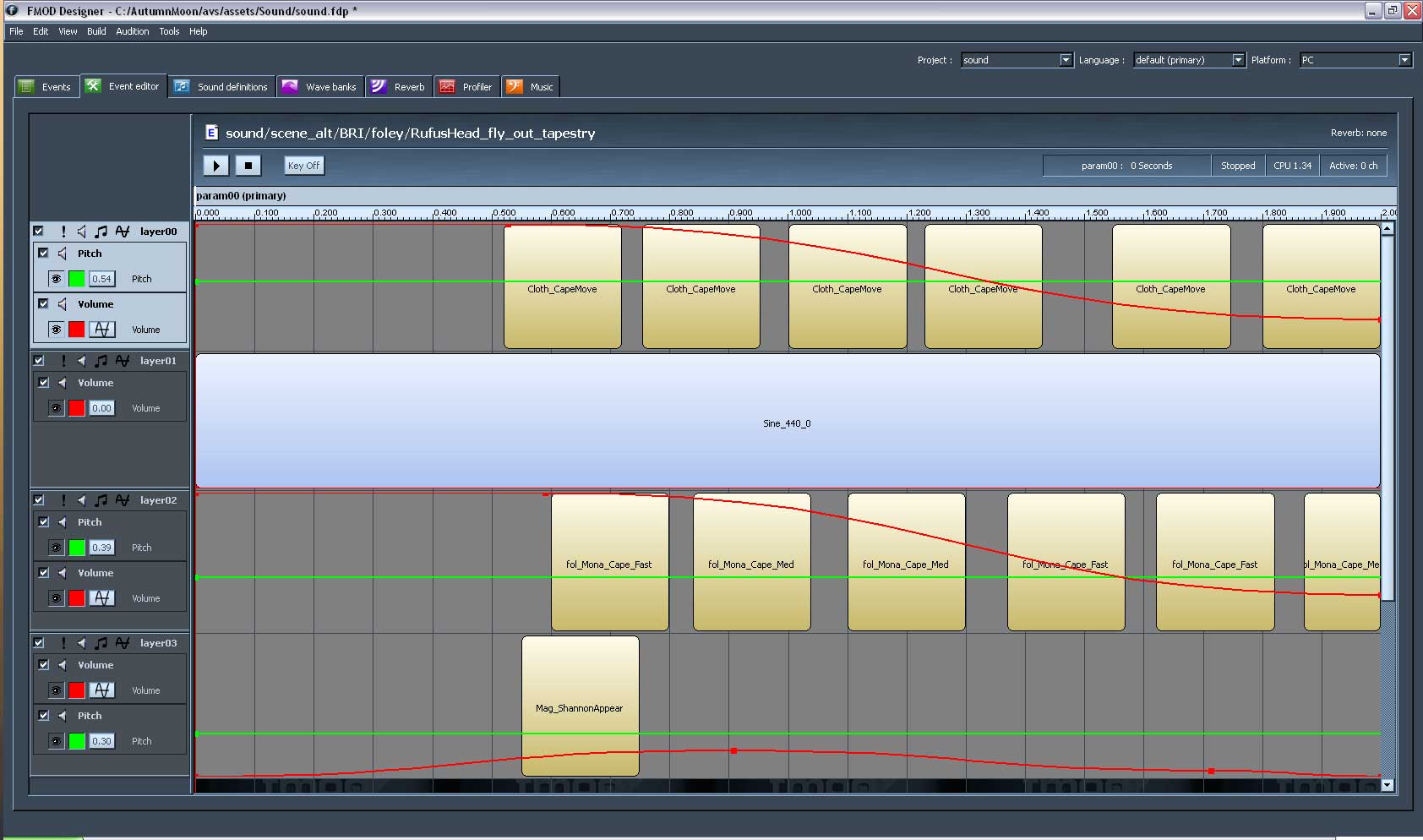Switch to the Profiler tab

[x=466, y=87]
